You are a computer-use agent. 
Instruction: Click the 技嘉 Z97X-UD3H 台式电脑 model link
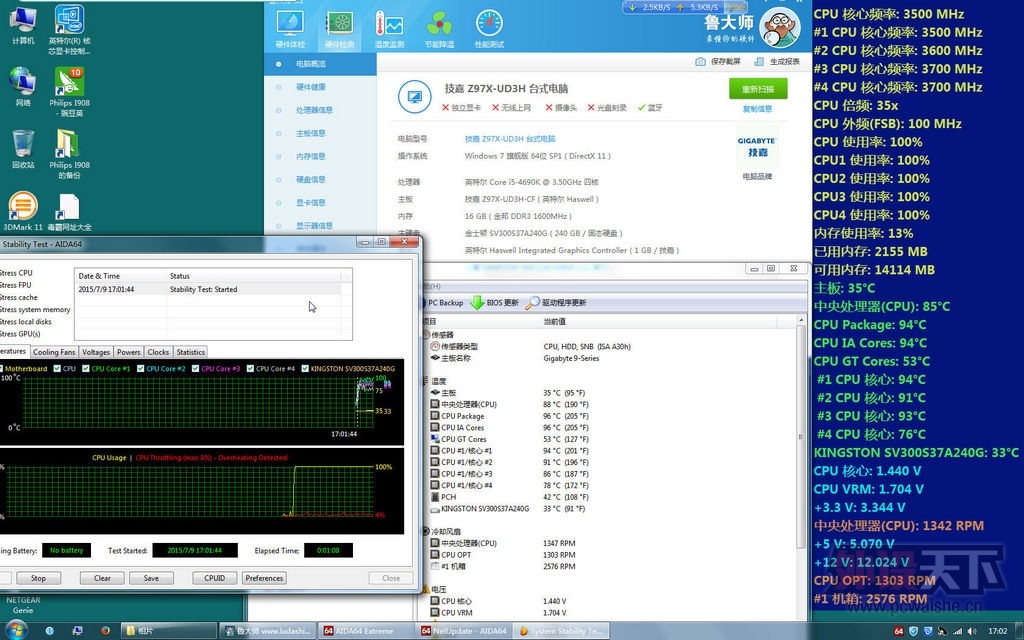[x=510, y=139]
